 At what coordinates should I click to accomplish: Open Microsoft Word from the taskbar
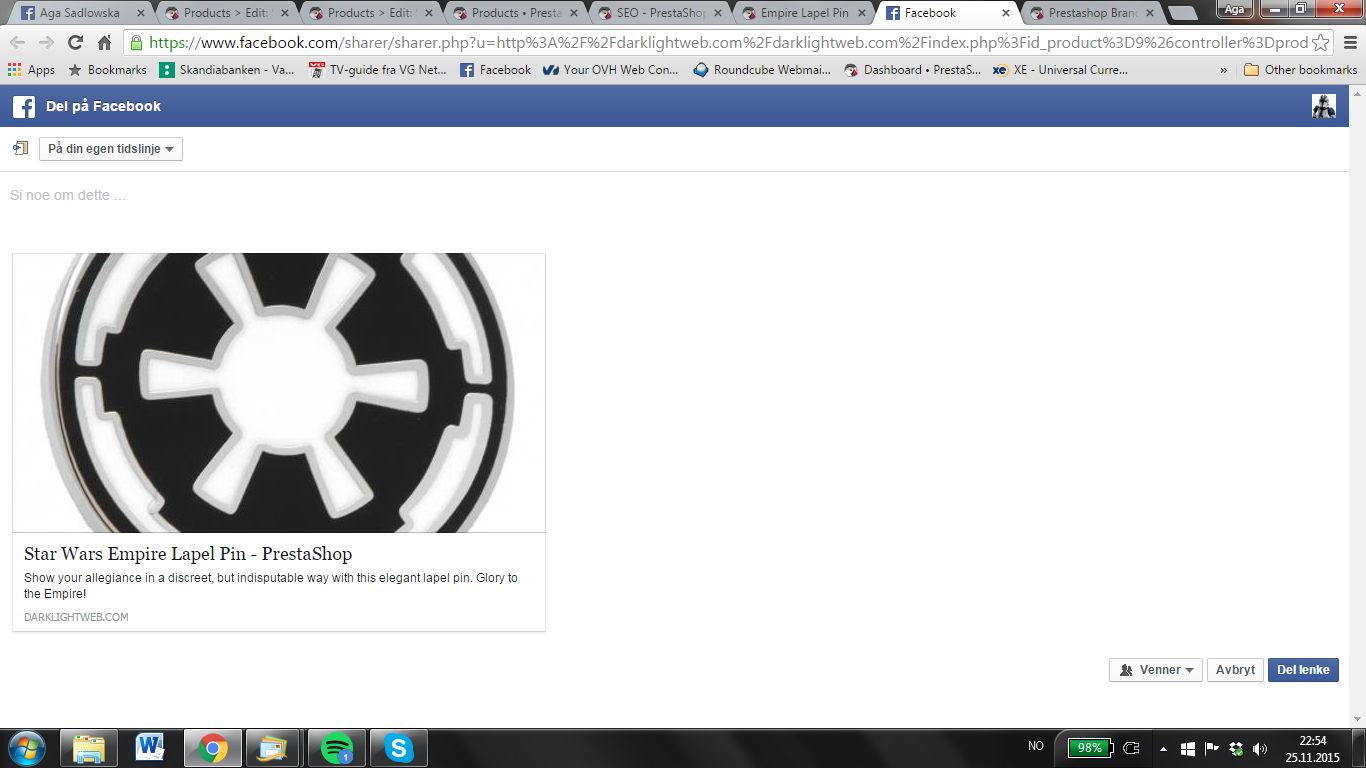click(151, 748)
